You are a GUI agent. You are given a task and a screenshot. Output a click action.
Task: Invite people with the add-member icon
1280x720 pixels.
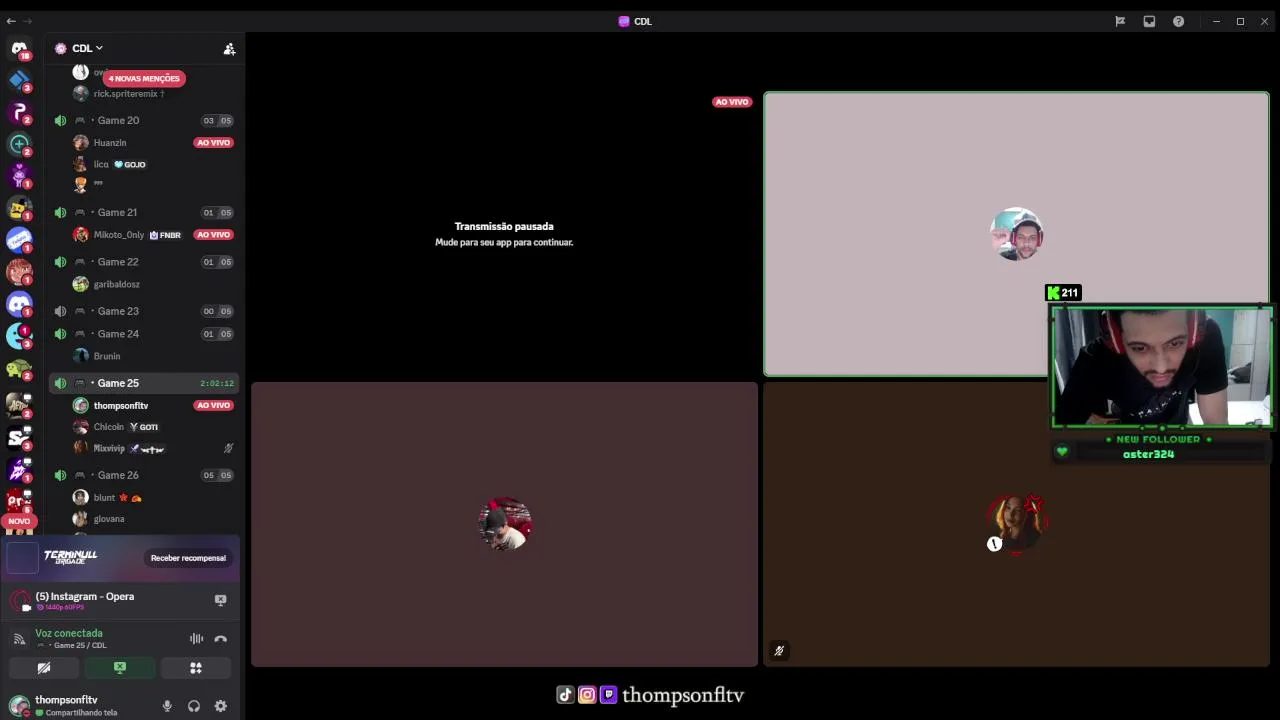coord(229,48)
